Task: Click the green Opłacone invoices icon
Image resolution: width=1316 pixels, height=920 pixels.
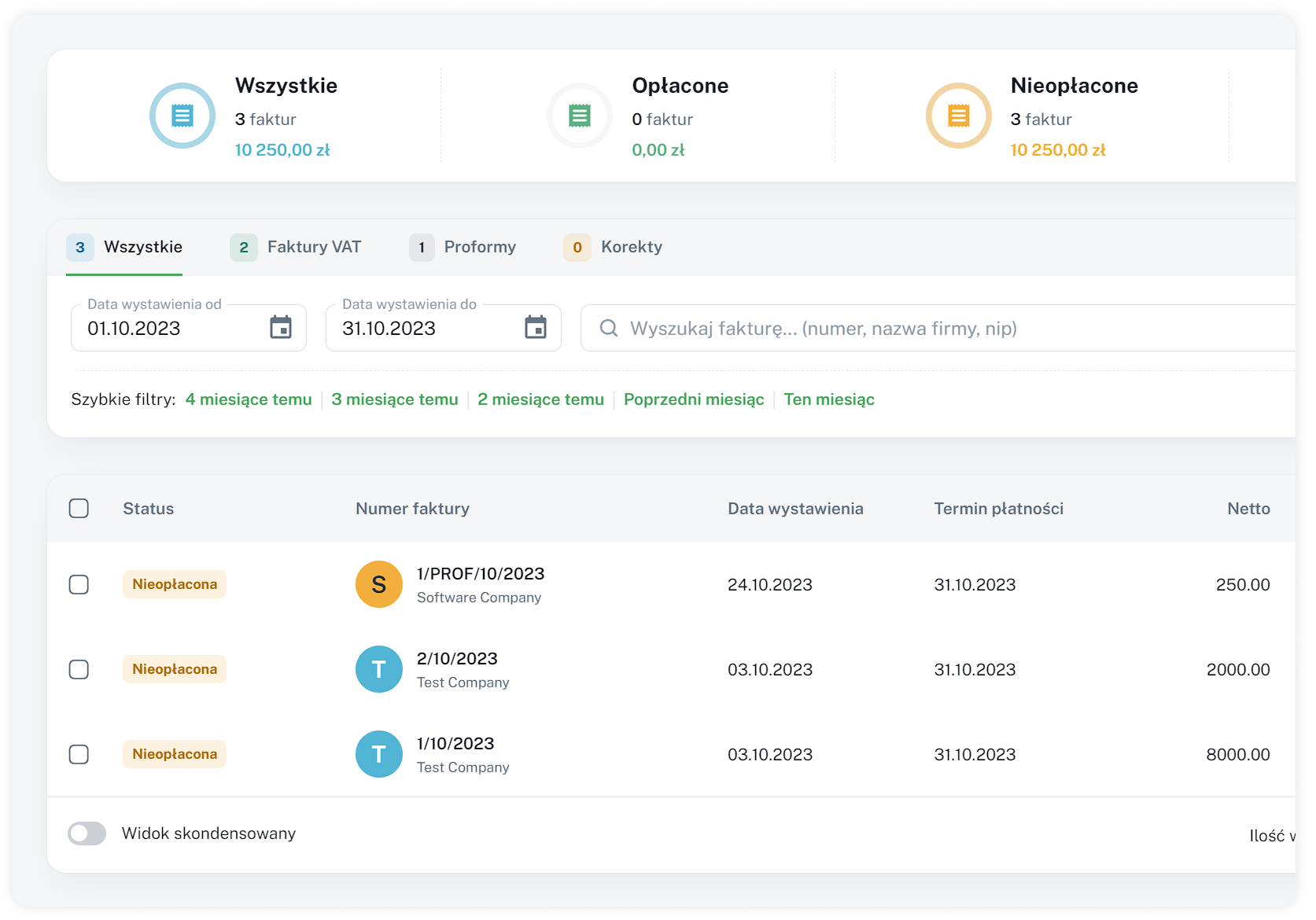Action: [x=580, y=116]
